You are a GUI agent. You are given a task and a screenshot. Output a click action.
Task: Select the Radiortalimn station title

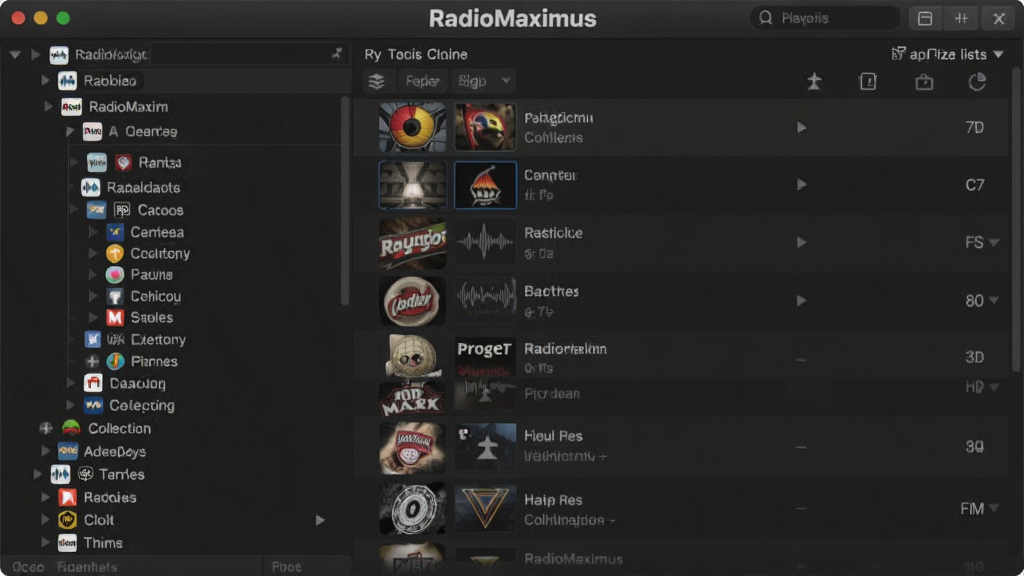point(565,349)
